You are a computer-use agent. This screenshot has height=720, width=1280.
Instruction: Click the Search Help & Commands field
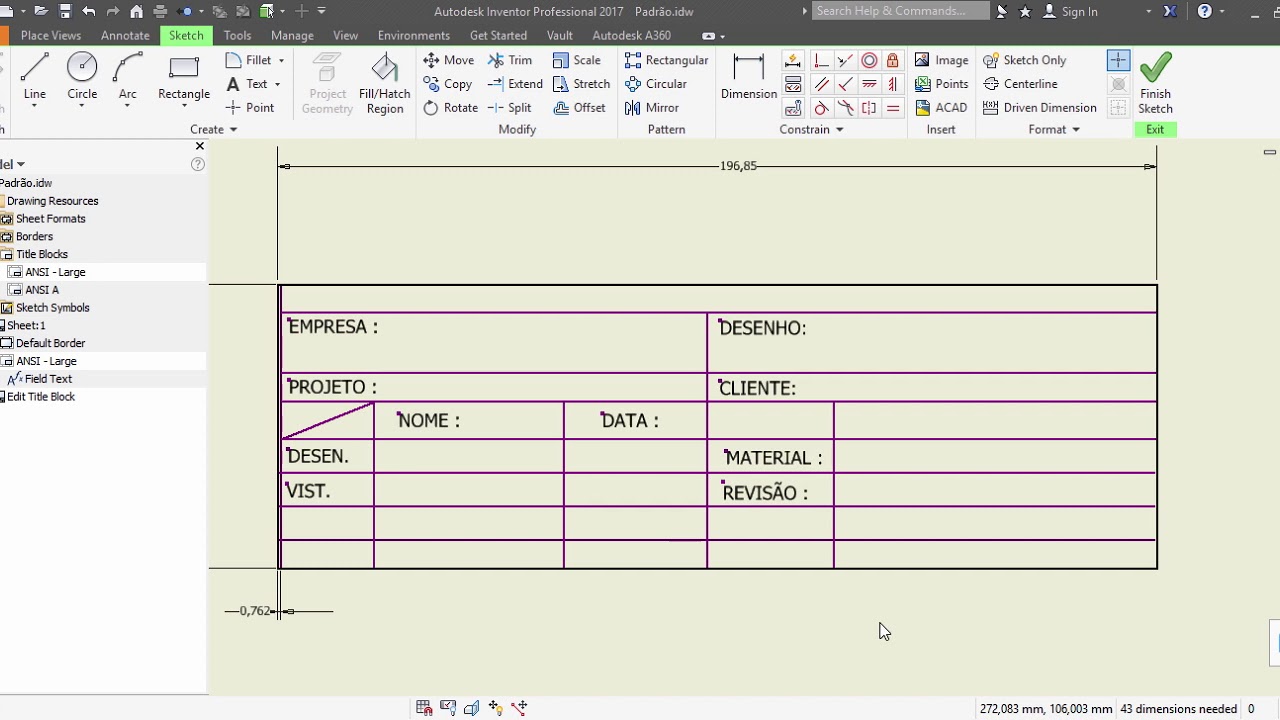coord(901,11)
